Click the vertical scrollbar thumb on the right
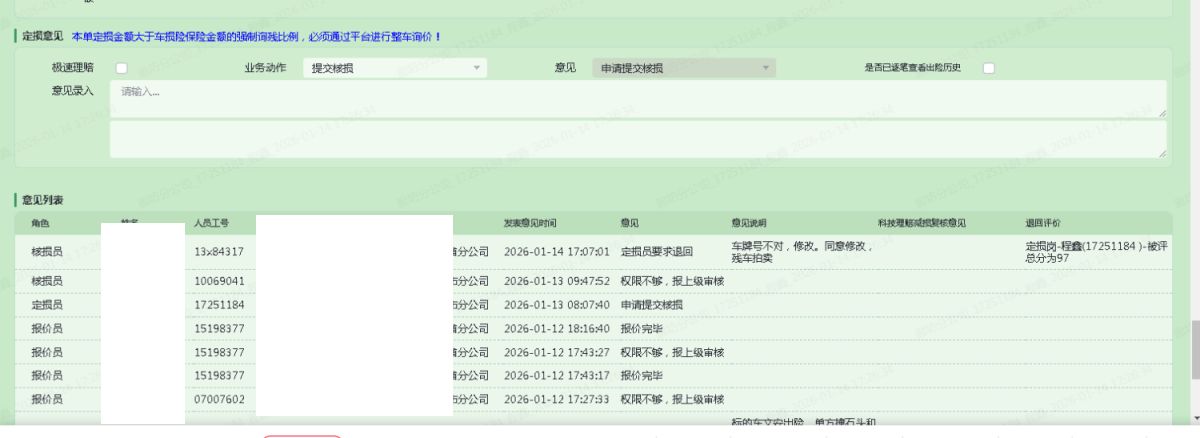 (1193, 350)
